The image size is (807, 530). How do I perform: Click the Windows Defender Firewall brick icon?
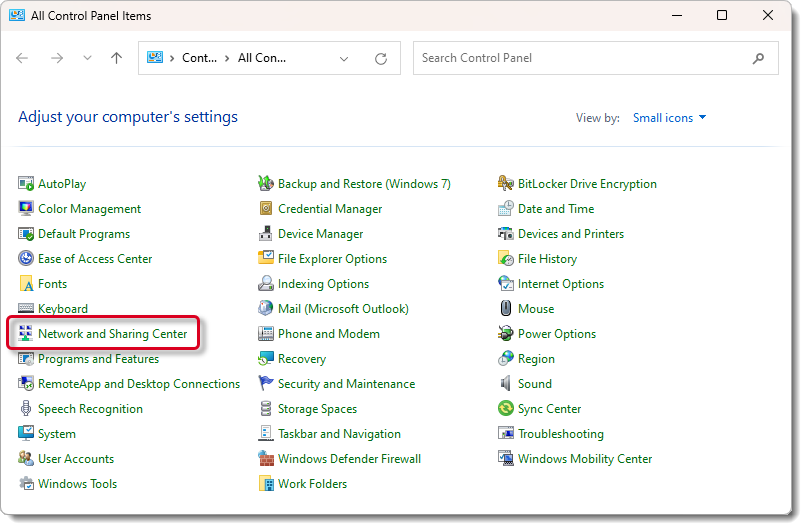[x=266, y=458]
